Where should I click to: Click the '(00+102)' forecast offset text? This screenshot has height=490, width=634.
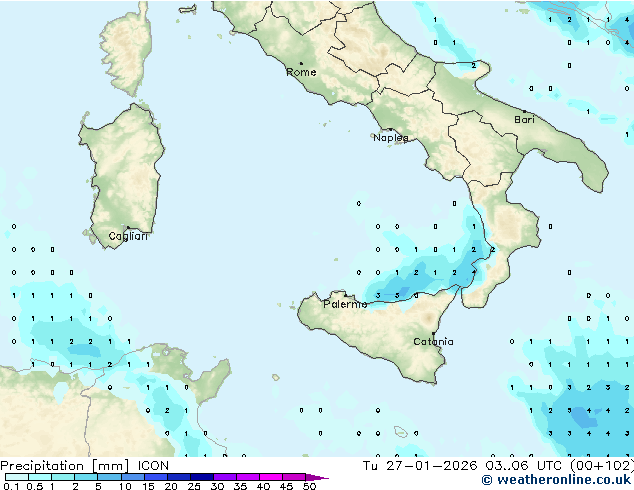[602, 466]
